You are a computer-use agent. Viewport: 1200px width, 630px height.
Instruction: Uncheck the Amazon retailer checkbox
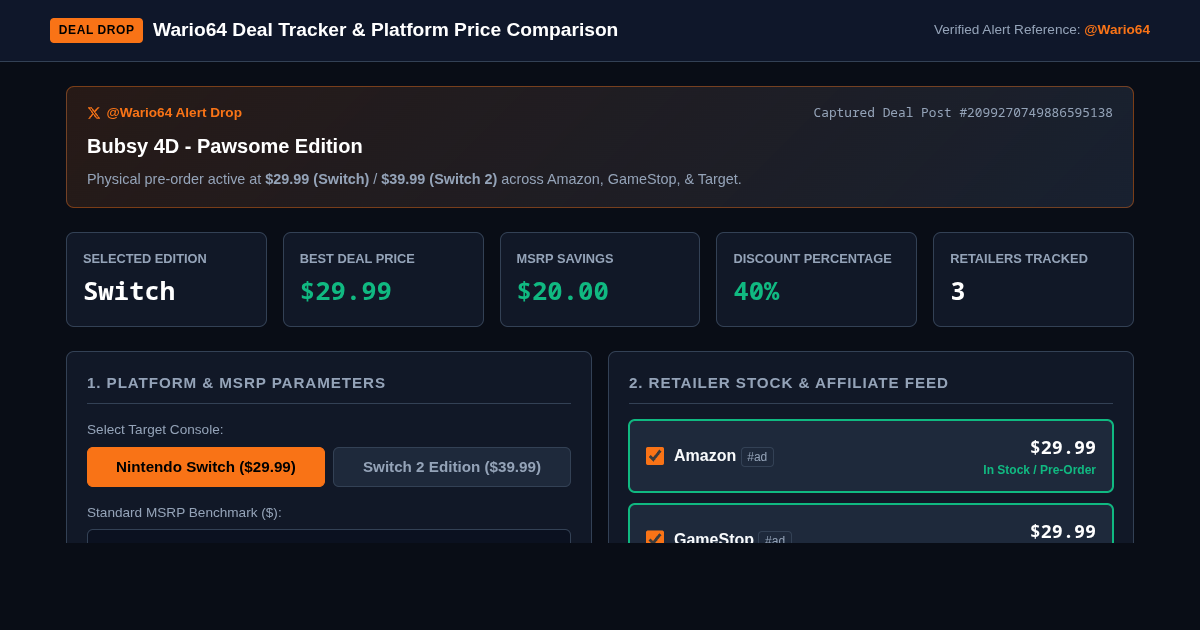655,456
